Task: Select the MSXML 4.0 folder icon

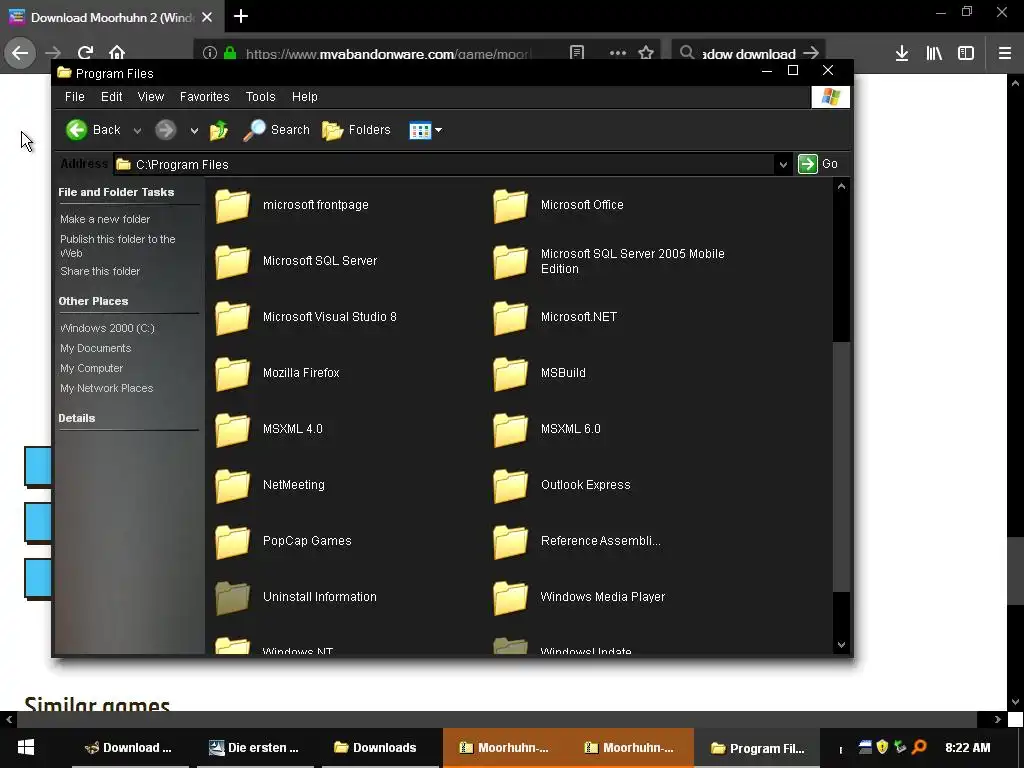Action: tap(232, 430)
